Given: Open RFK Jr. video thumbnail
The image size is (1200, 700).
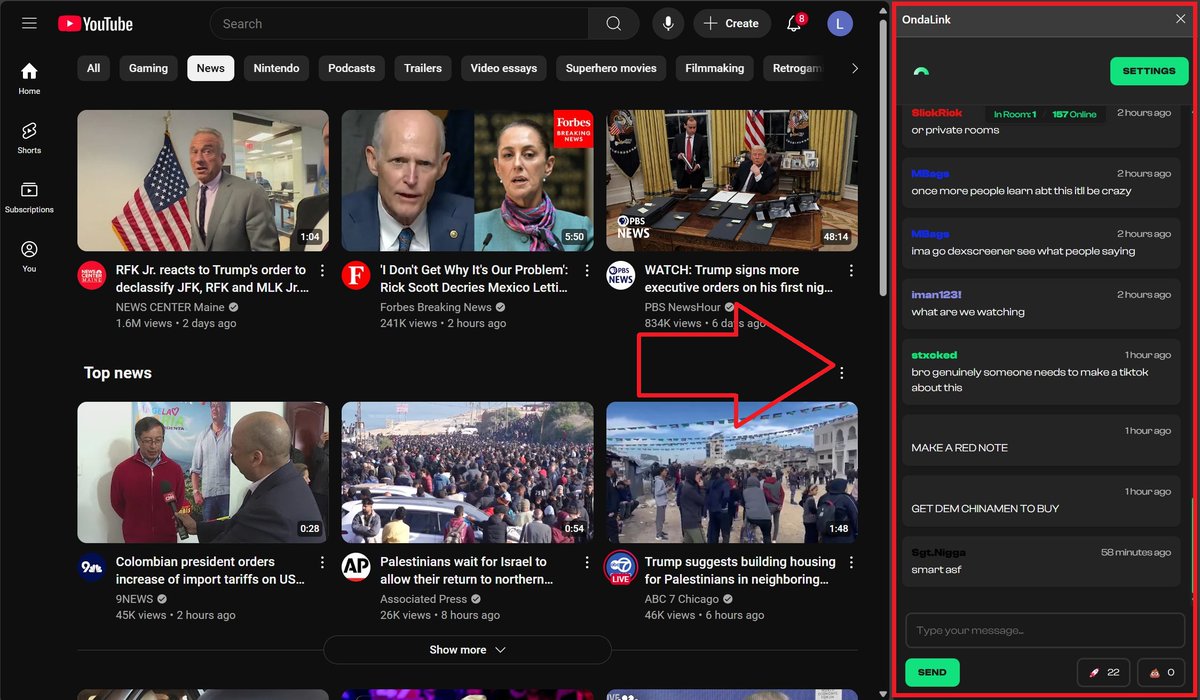Looking at the screenshot, I should [x=203, y=180].
